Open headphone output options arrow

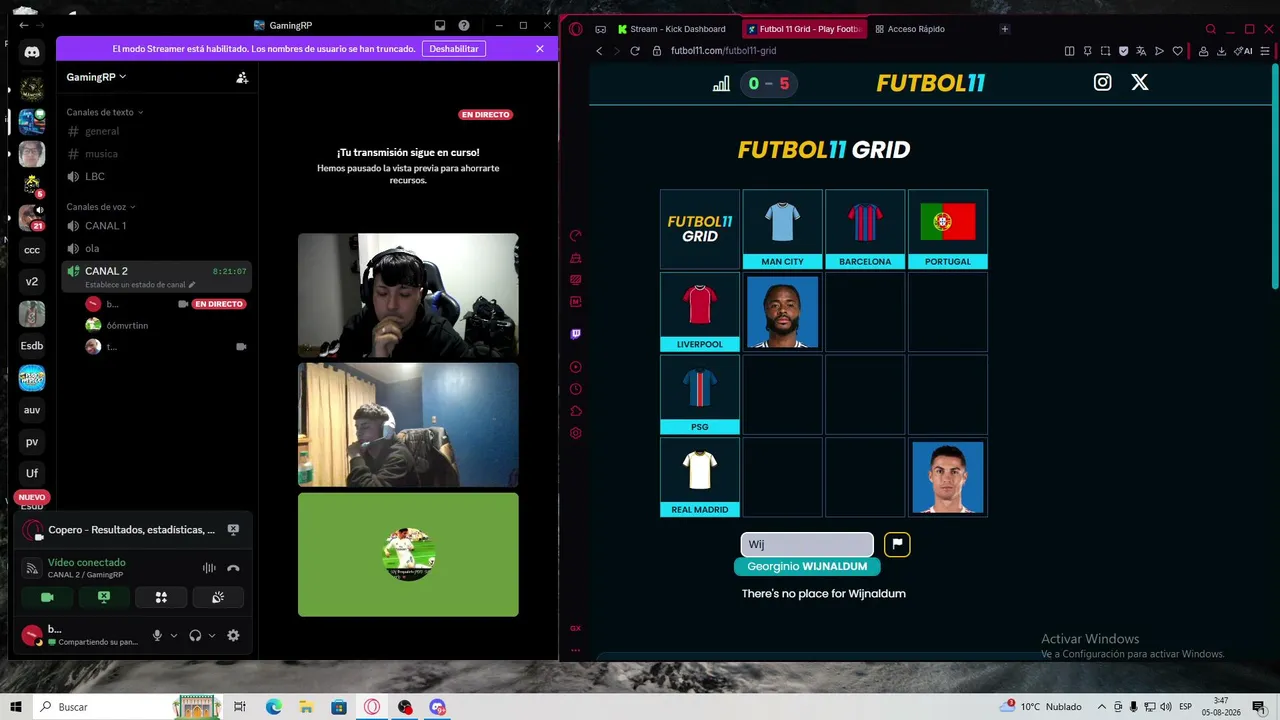[x=212, y=635]
